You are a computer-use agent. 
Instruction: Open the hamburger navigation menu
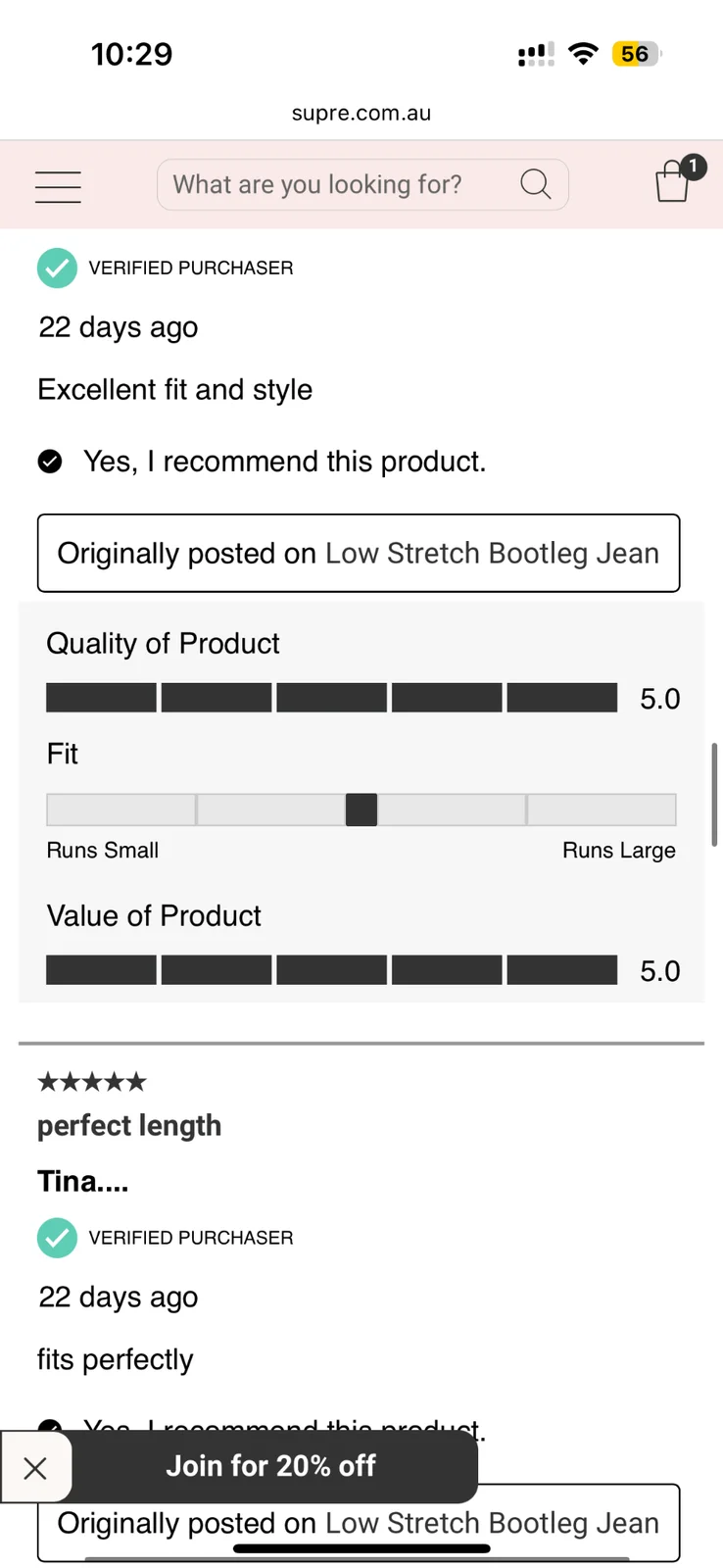[x=58, y=186]
